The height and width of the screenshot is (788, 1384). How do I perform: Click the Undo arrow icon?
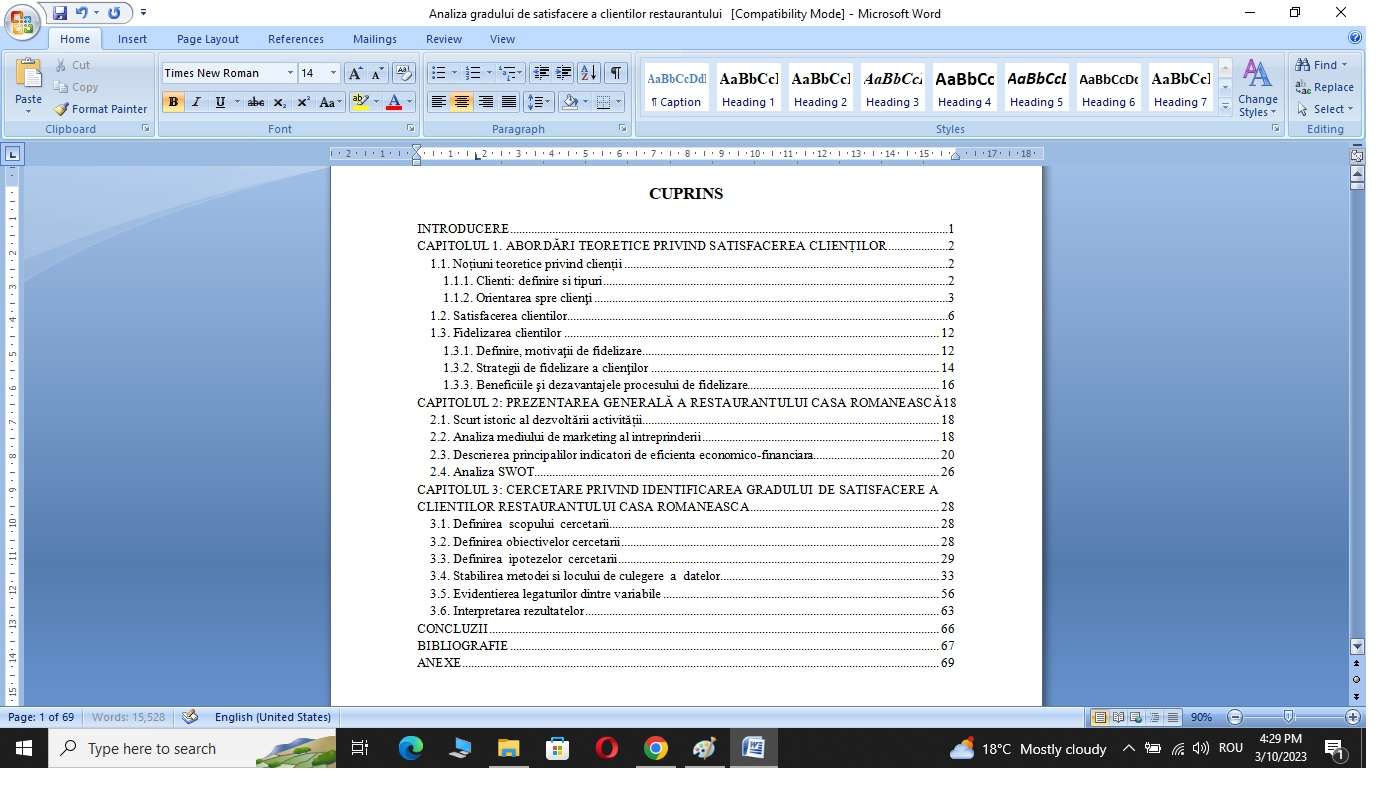click(81, 13)
